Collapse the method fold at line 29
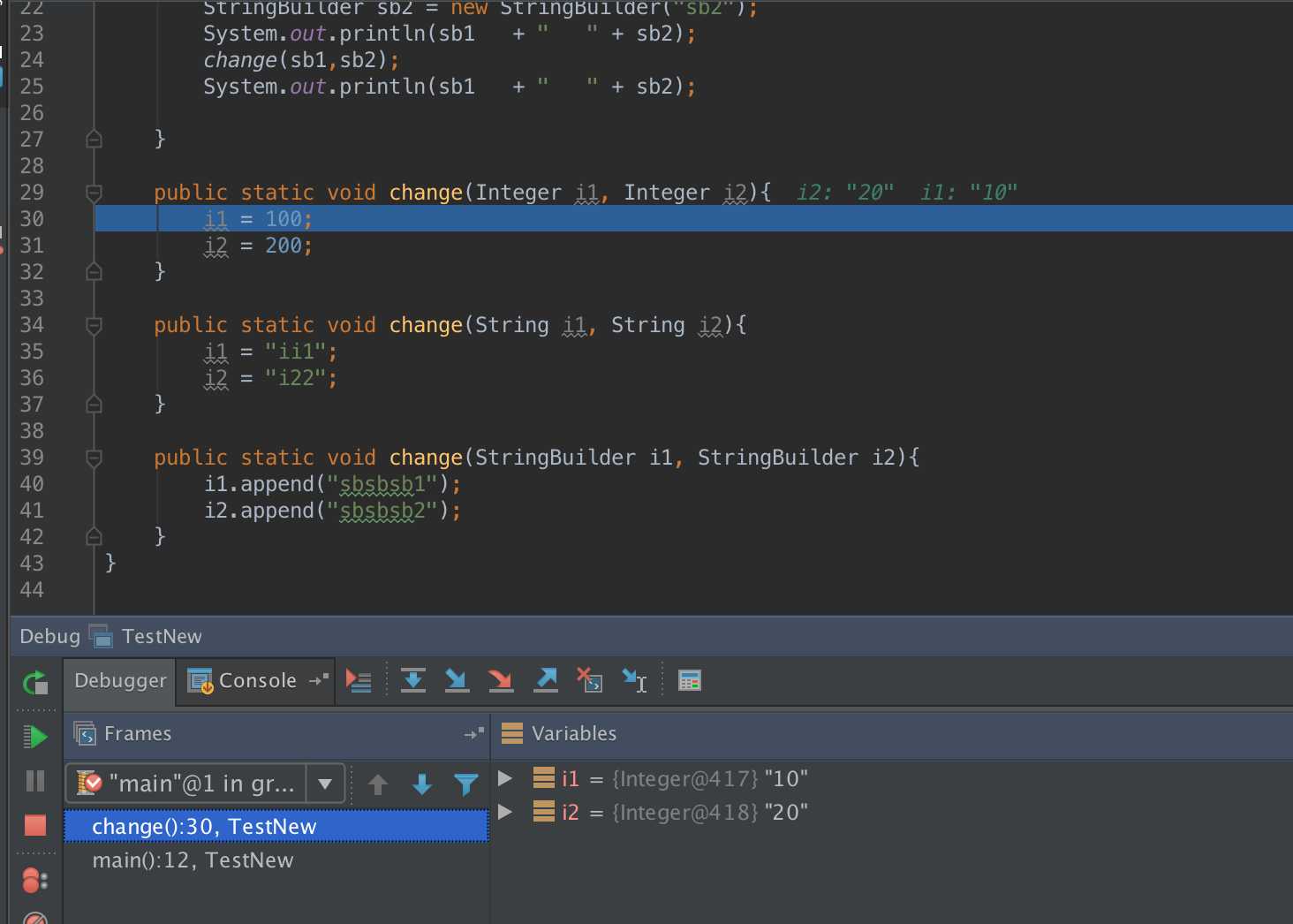The width and height of the screenshot is (1293, 924). point(94,193)
